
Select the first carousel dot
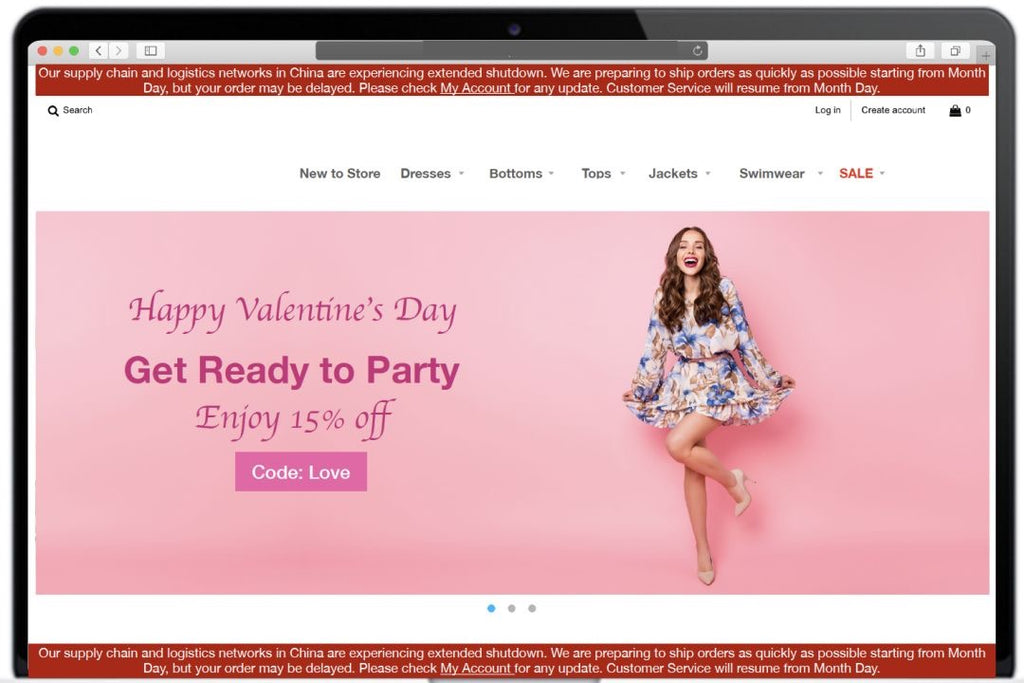pos(492,608)
